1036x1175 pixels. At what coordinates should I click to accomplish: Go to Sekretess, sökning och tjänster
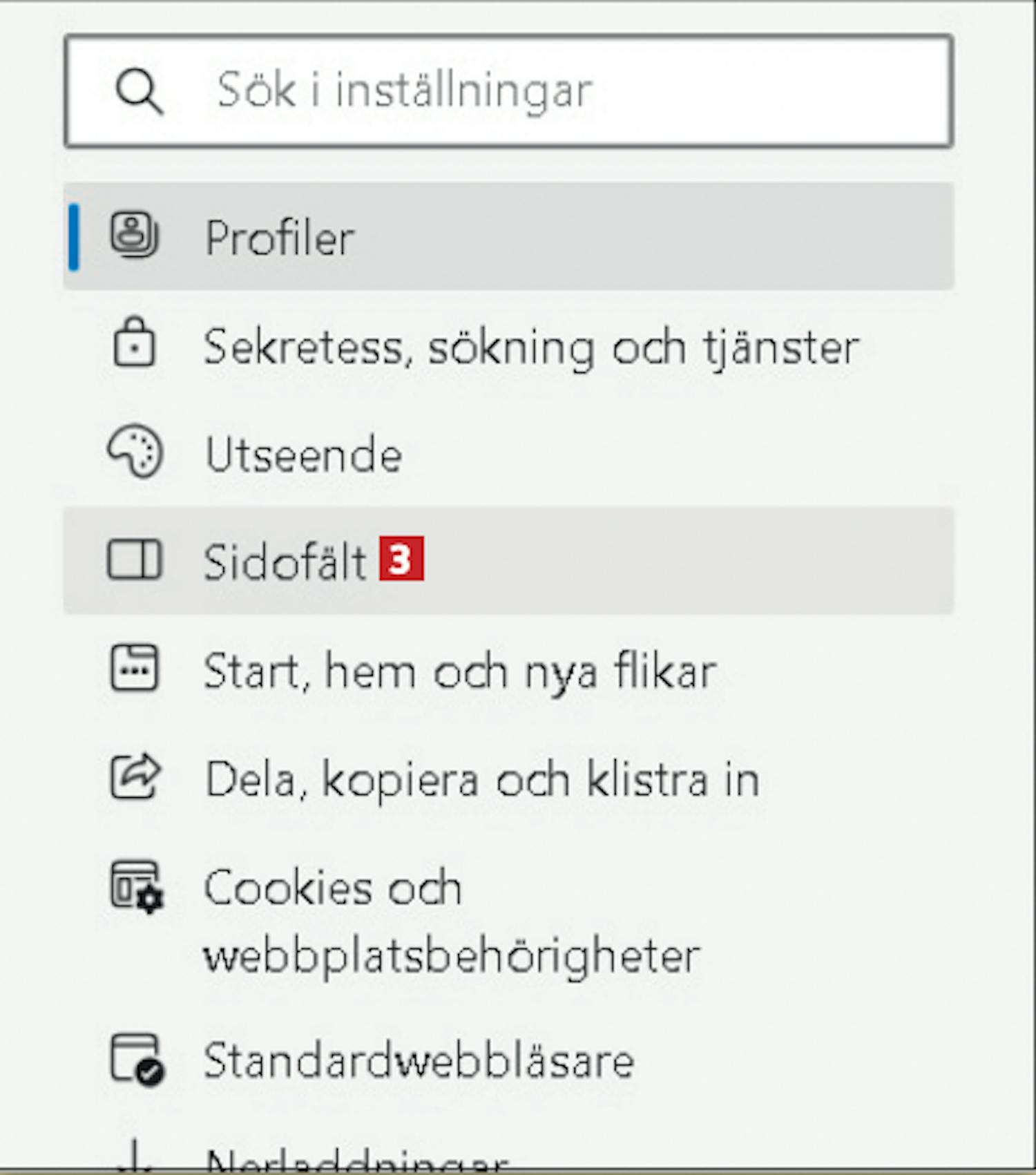[530, 346]
